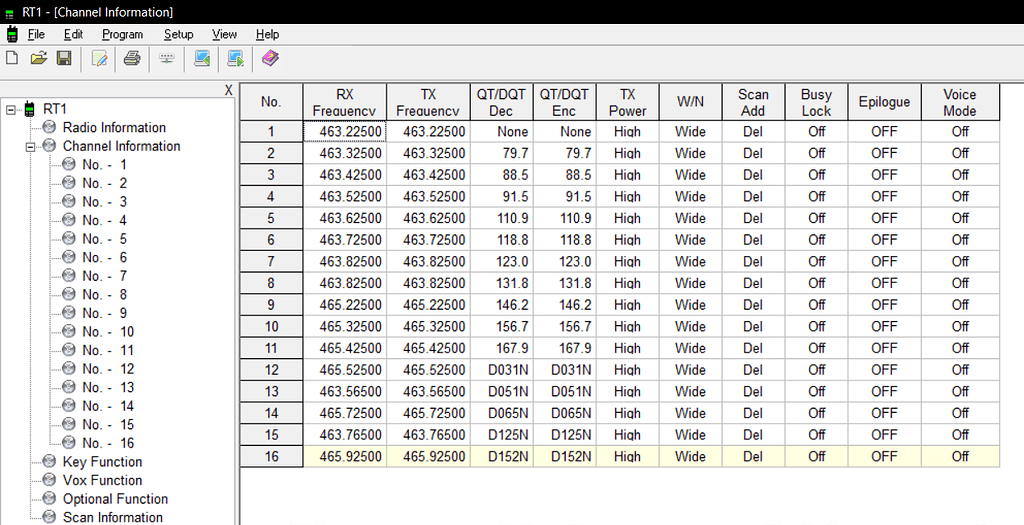Screen dimensions: 1024x525
Task: Click RX Frequency cell for channel 1
Action: (x=344, y=132)
